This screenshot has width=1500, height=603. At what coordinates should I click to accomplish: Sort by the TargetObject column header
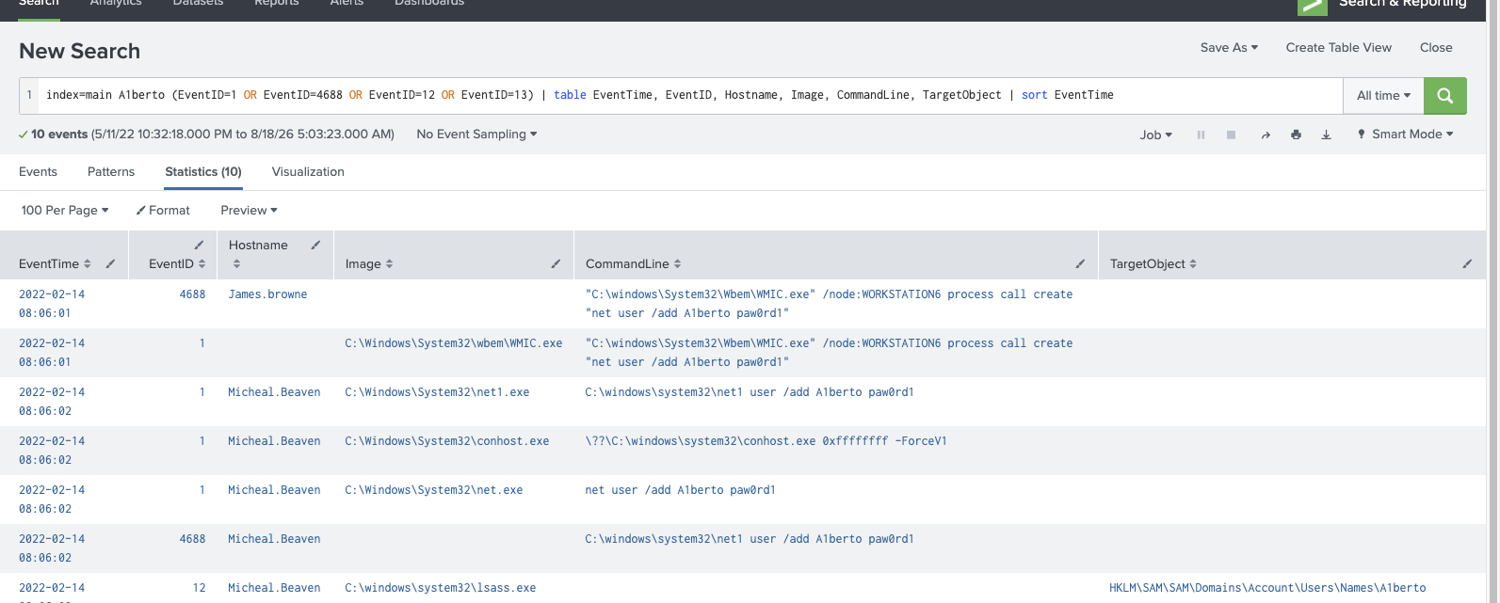click(1153, 264)
